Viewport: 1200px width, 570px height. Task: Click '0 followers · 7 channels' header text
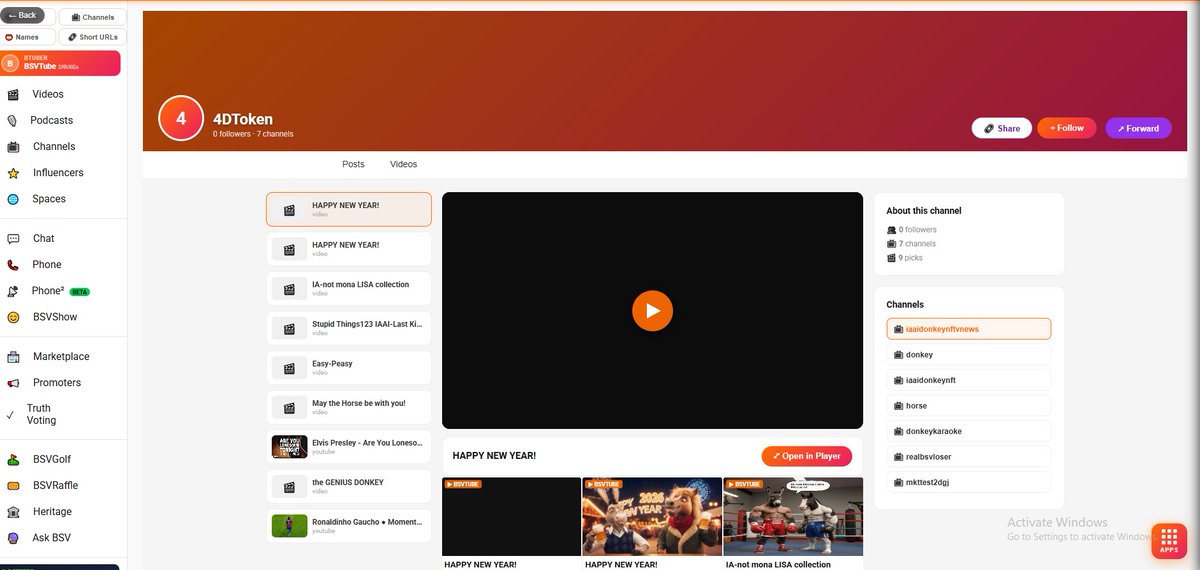click(253, 134)
